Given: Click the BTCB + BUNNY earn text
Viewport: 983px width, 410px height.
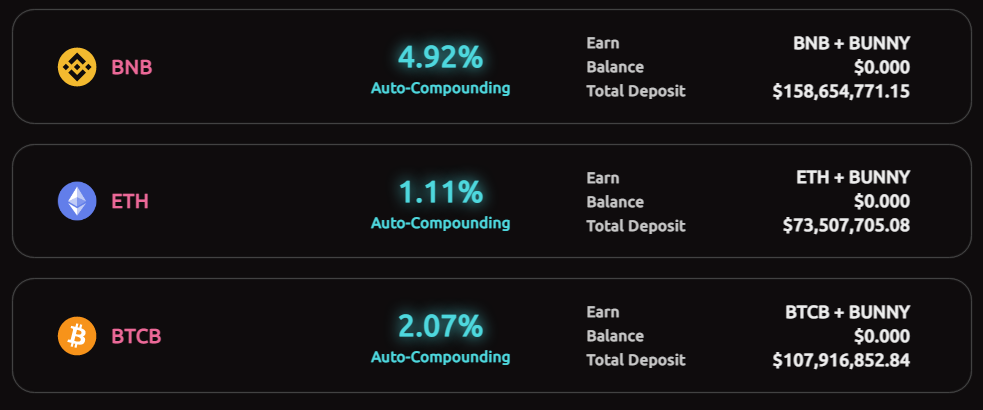Looking at the screenshot, I should 847,312.
